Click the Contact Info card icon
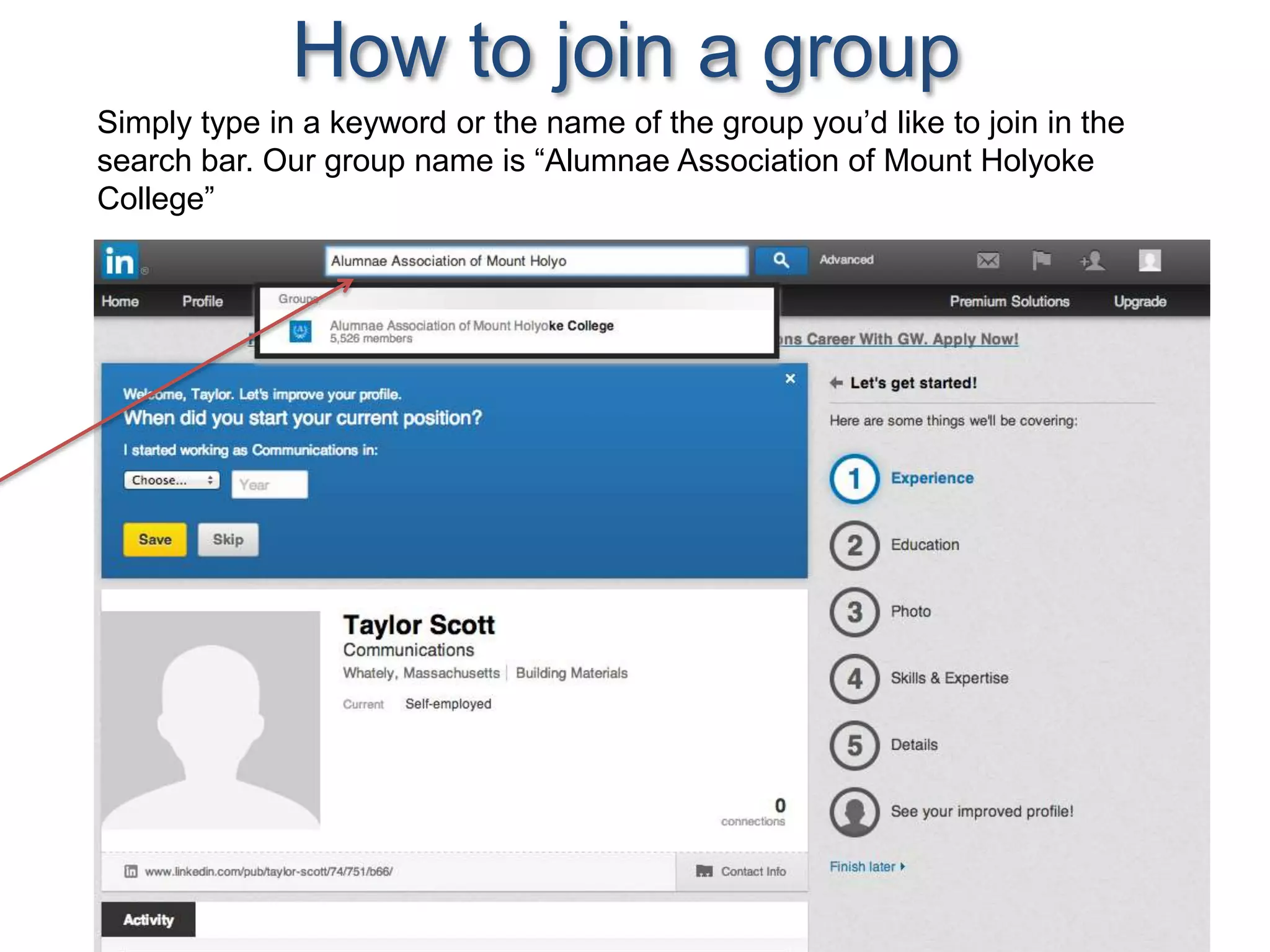This screenshot has height=952, width=1270. point(704,871)
